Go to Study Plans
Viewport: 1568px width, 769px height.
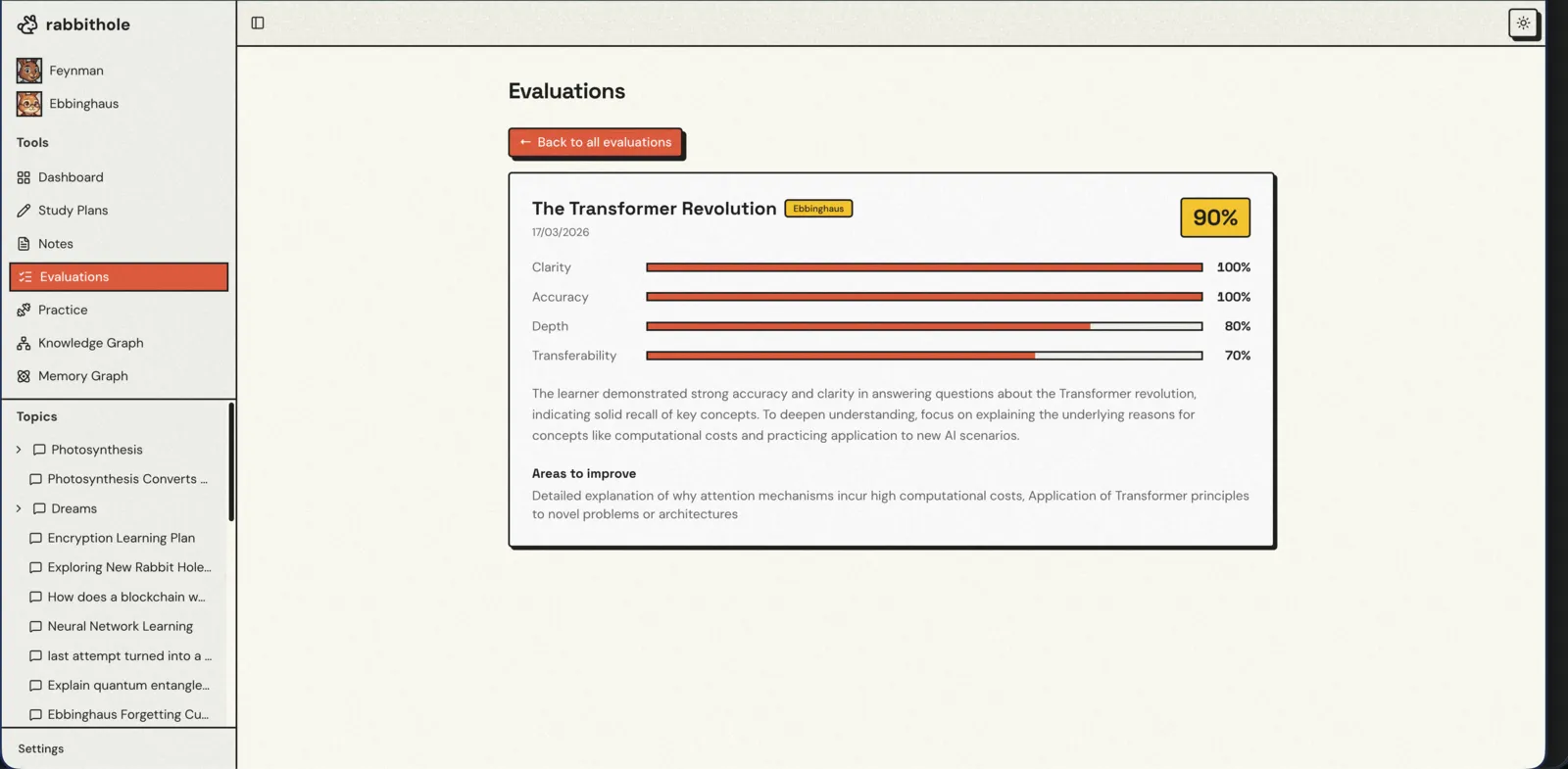[x=119, y=211]
